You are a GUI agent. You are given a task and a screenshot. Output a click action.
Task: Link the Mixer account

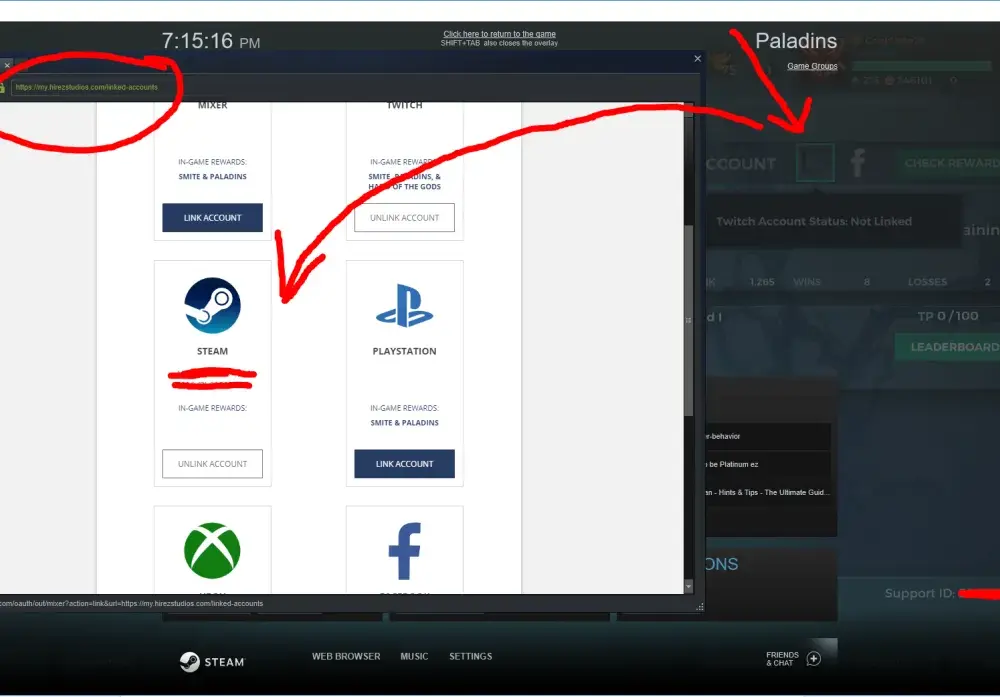click(212, 217)
